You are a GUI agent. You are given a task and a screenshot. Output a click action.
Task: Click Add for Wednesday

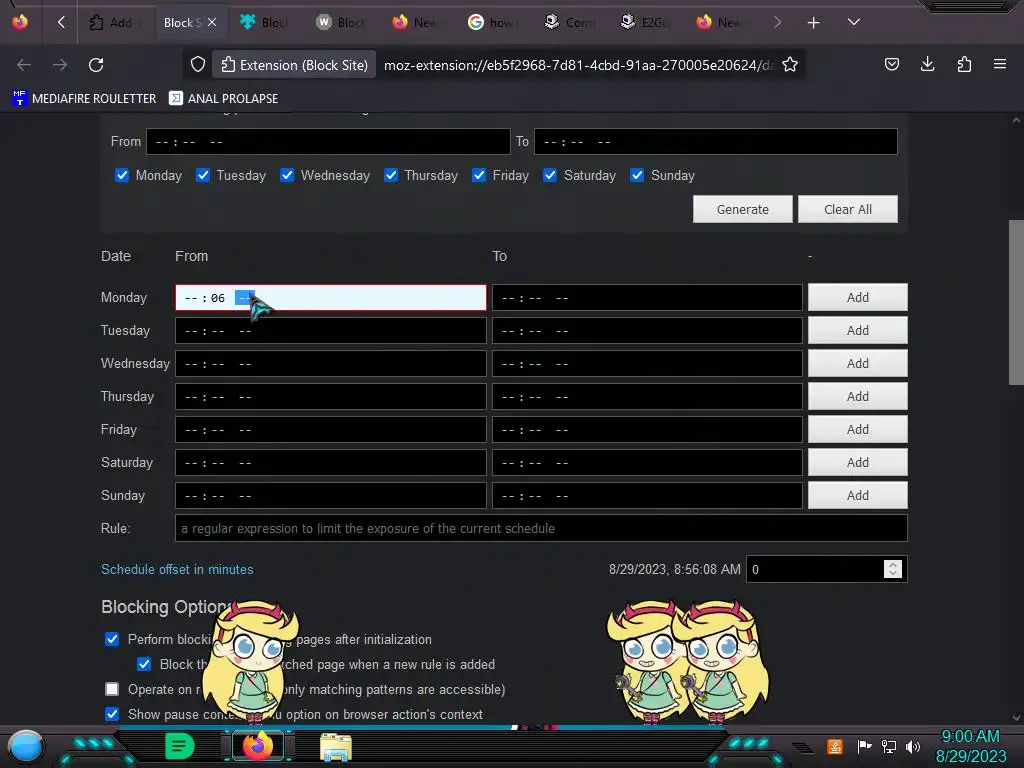coord(857,363)
